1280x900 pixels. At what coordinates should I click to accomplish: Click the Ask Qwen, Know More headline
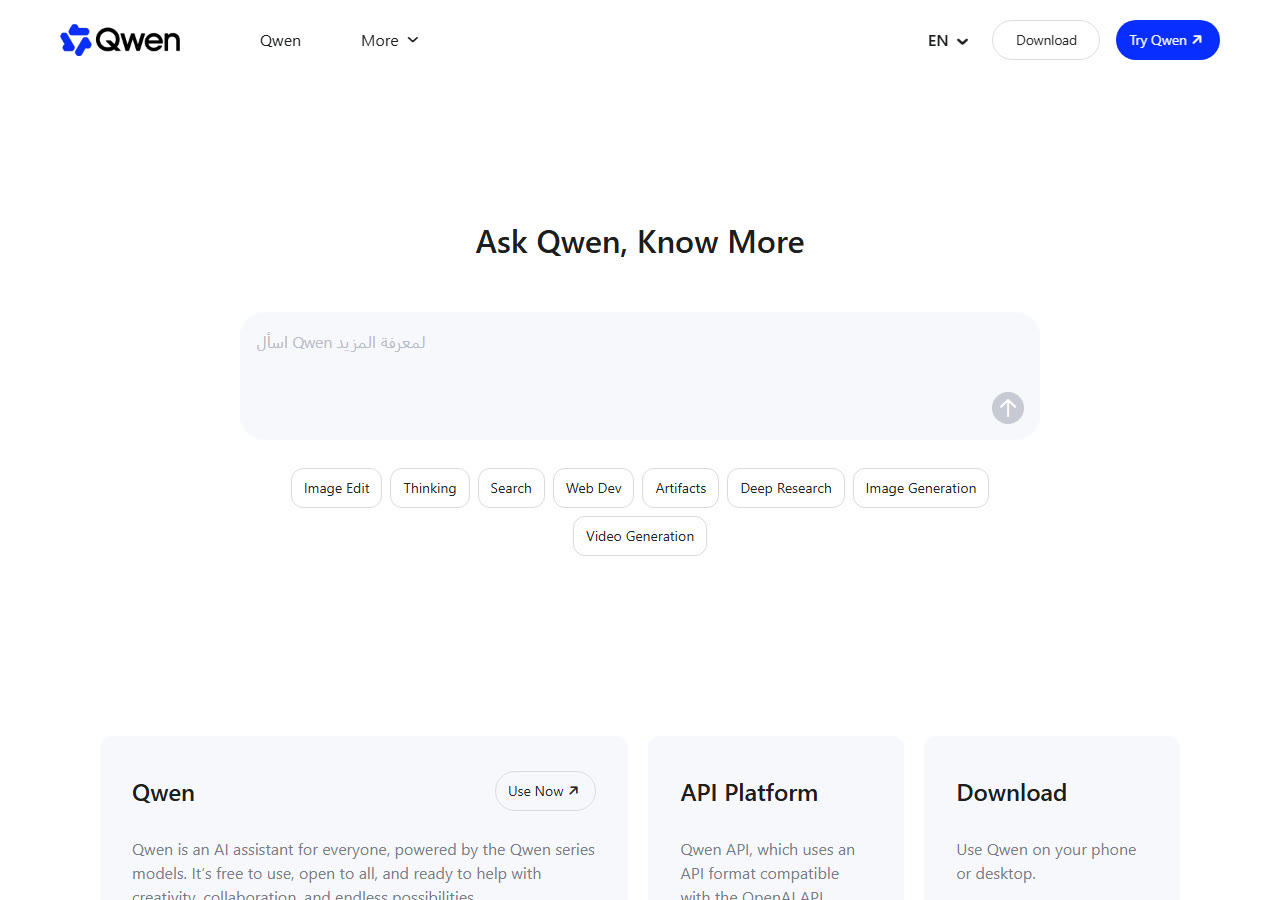pyautogui.click(x=640, y=242)
